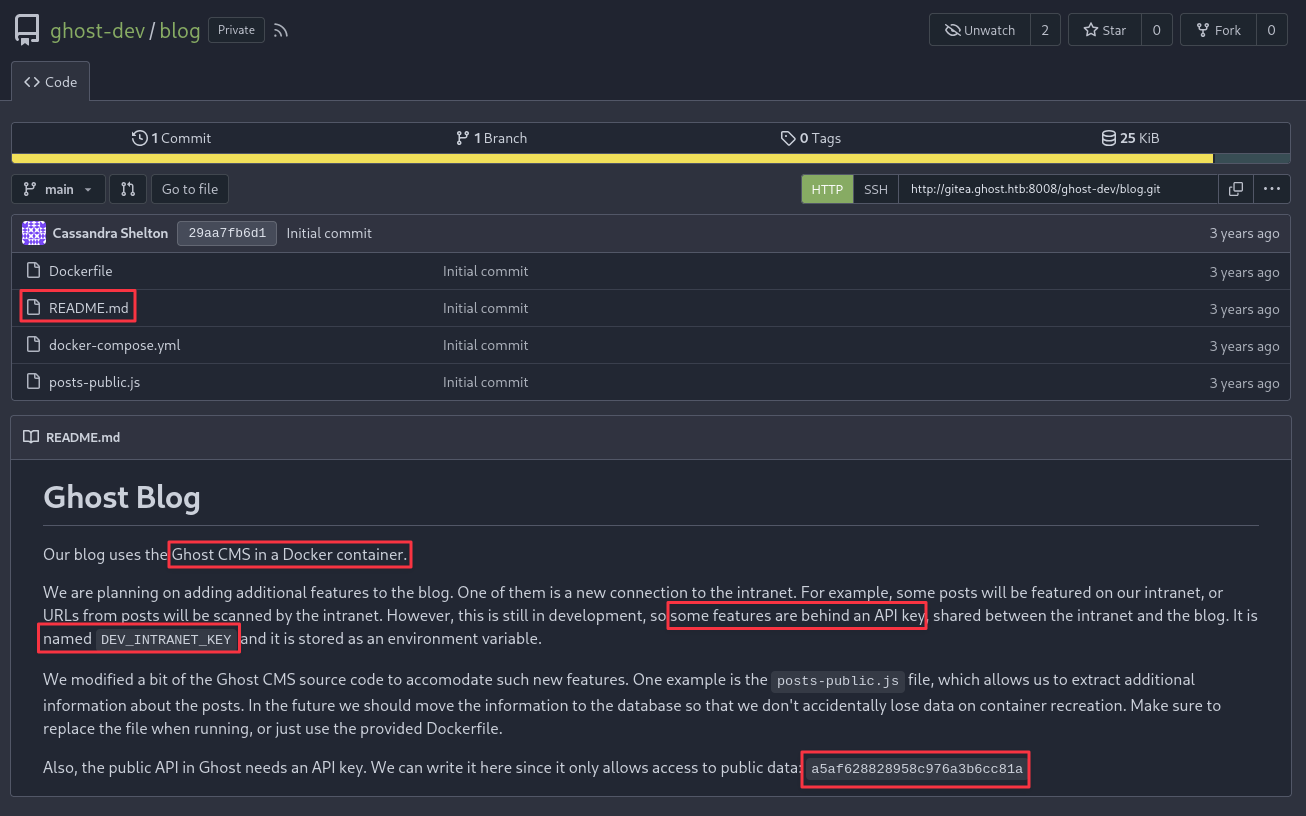Viewport: 1306px width, 816px height.
Task: Click the Ghost Blog heading
Action: pos(122,497)
